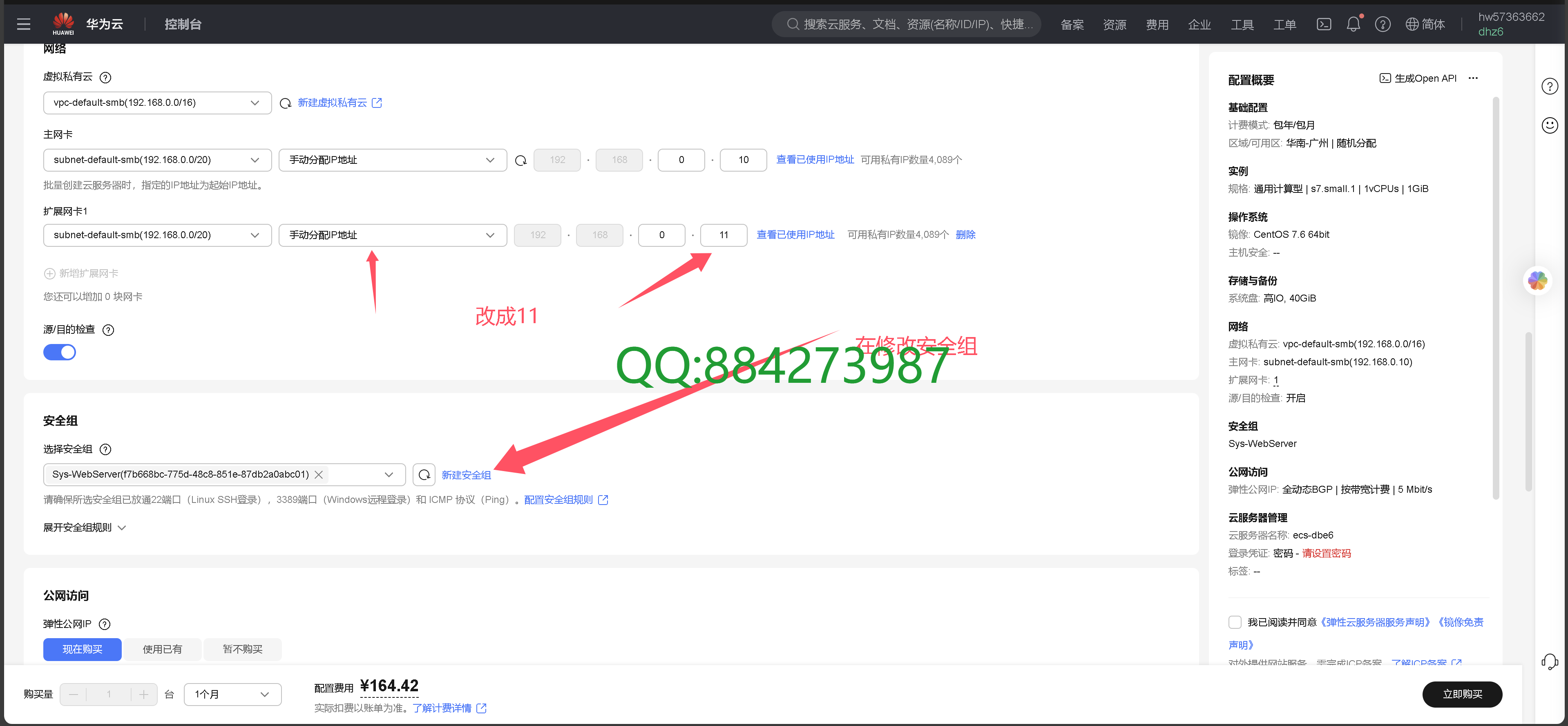Click help icon next to 虚拟私有云
This screenshot has width=1568, height=726.
pyautogui.click(x=105, y=77)
